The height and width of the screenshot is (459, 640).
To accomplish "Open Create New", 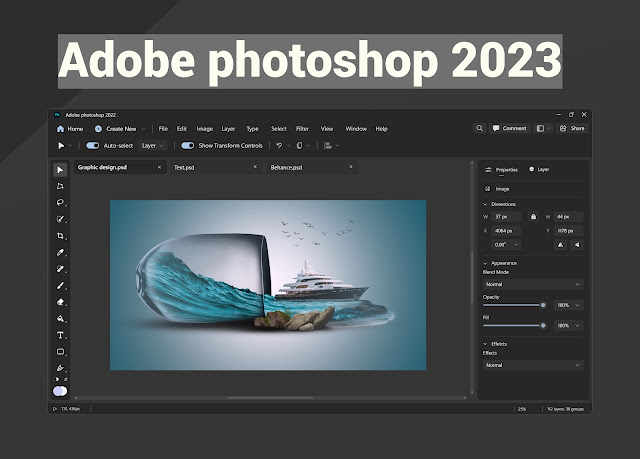I will point(116,129).
